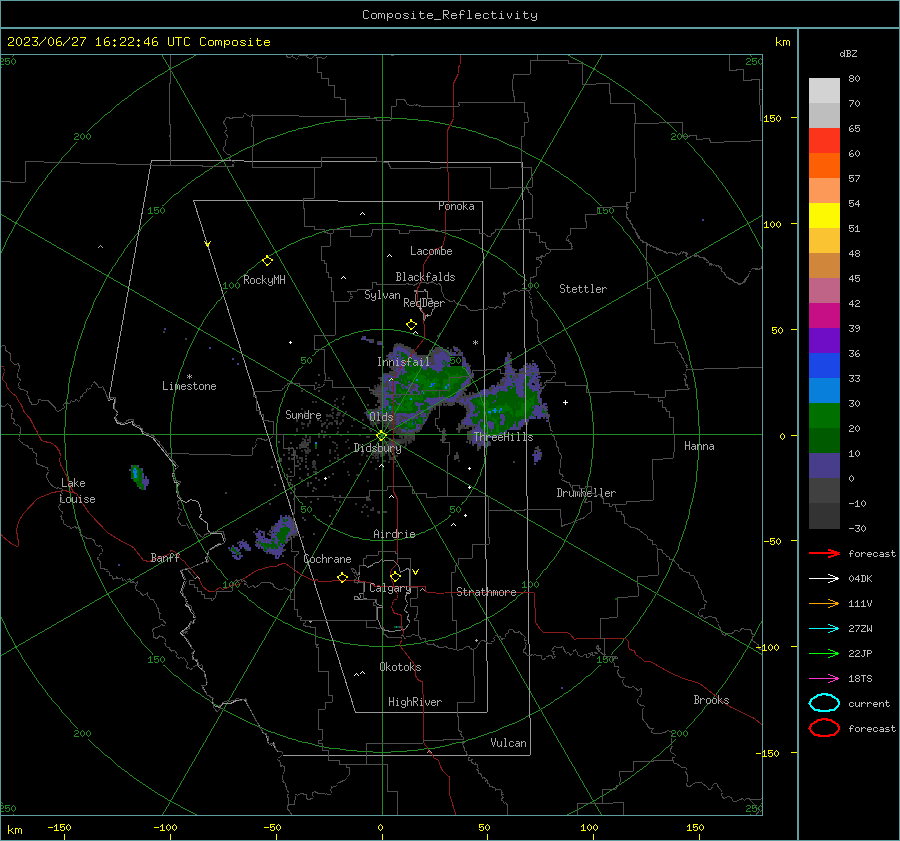The image size is (900, 841).
Task: Click the asterisk marker above Limestone label
Action: click(189, 377)
